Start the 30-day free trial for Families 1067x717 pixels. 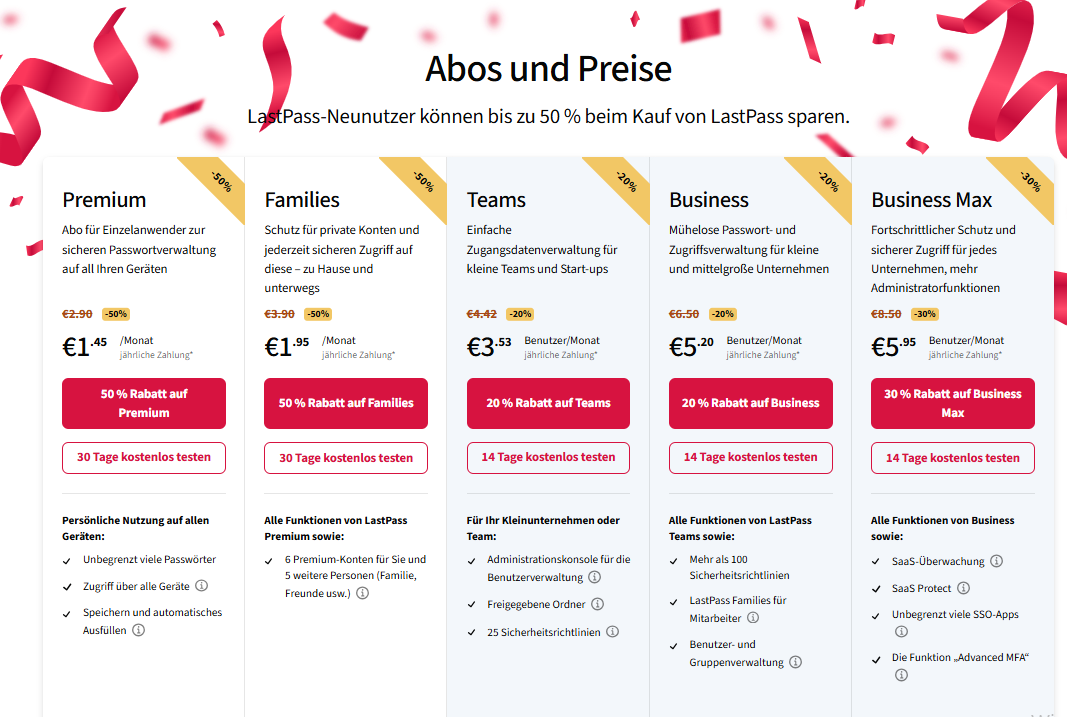point(345,457)
